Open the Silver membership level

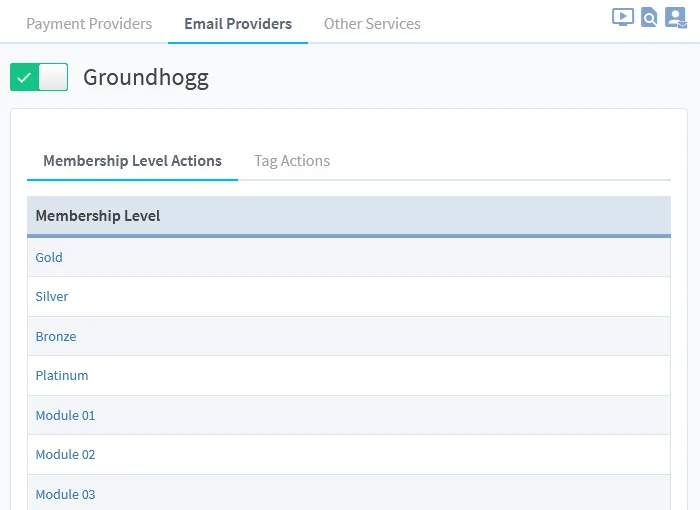click(52, 297)
